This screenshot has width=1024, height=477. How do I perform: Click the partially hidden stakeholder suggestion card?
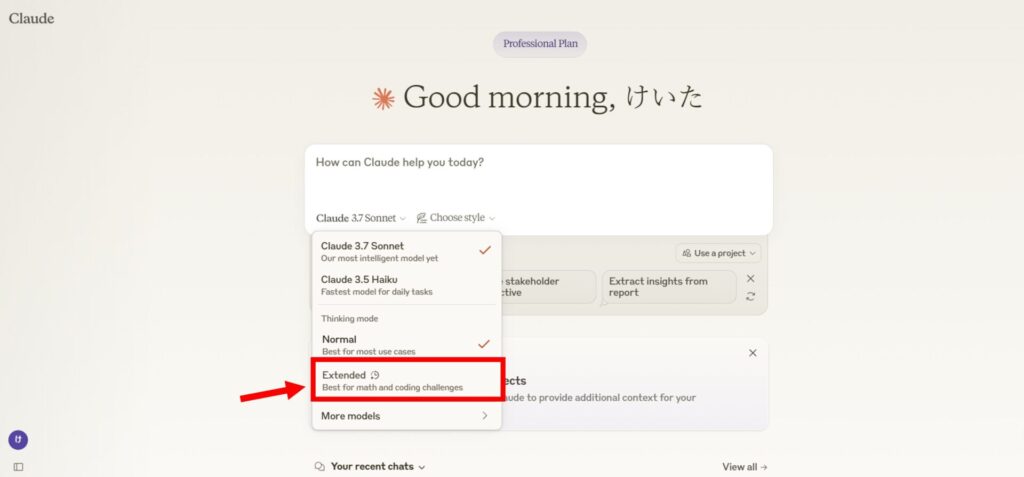[x=548, y=287]
